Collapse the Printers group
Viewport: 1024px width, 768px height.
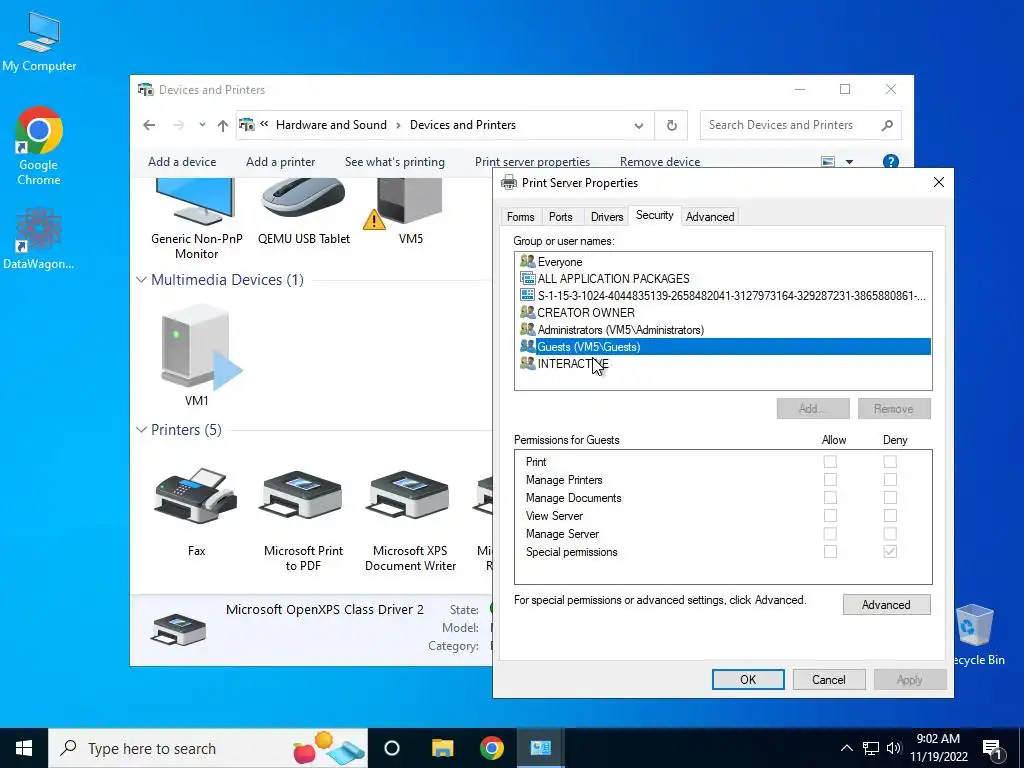coord(141,430)
